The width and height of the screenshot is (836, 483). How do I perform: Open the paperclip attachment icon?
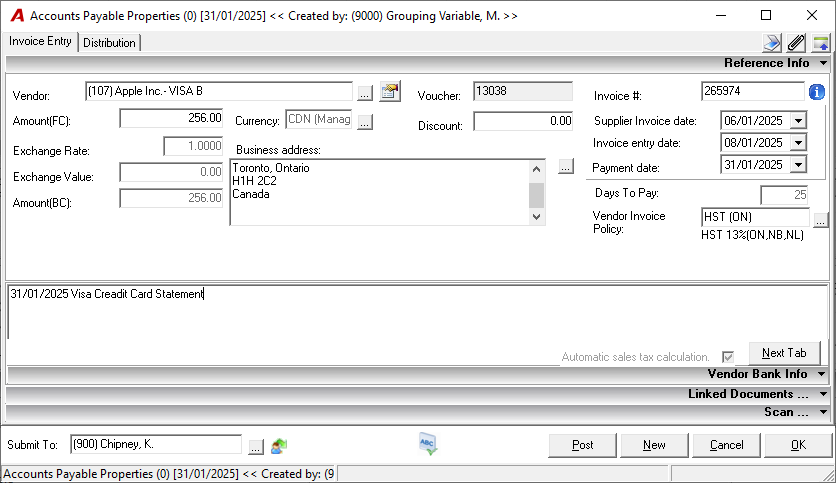pyautogui.click(x=796, y=43)
